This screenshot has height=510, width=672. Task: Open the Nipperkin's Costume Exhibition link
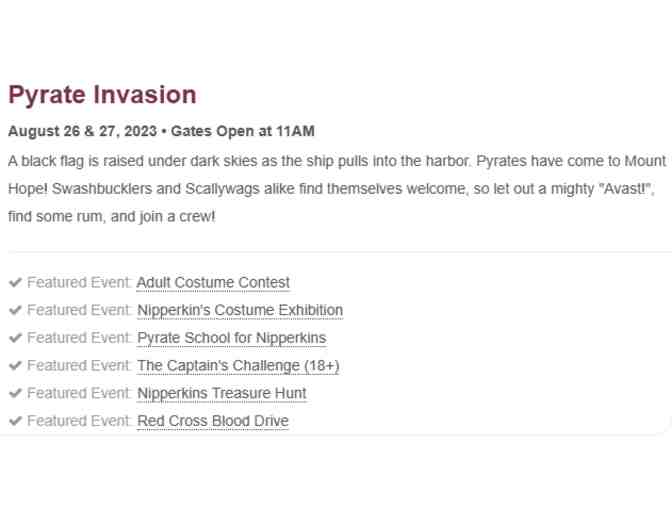coord(240,311)
